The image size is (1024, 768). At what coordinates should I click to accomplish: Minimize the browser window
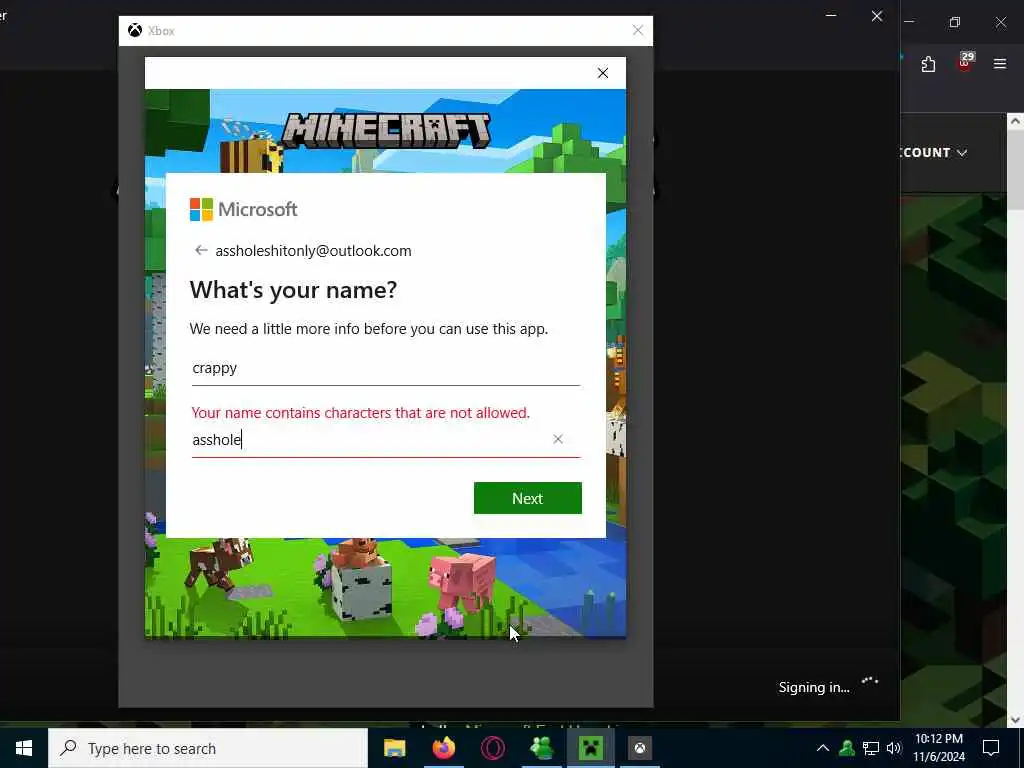pyautogui.click(x=909, y=22)
